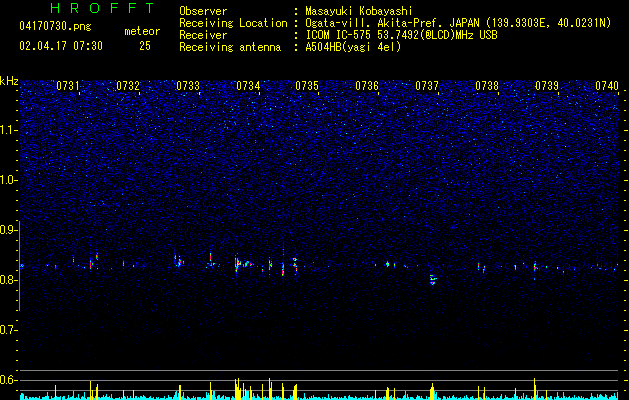Viewport: 629px width, 400px height.
Task: Click the 0.9 frequency axis label
Action: point(8,230)
